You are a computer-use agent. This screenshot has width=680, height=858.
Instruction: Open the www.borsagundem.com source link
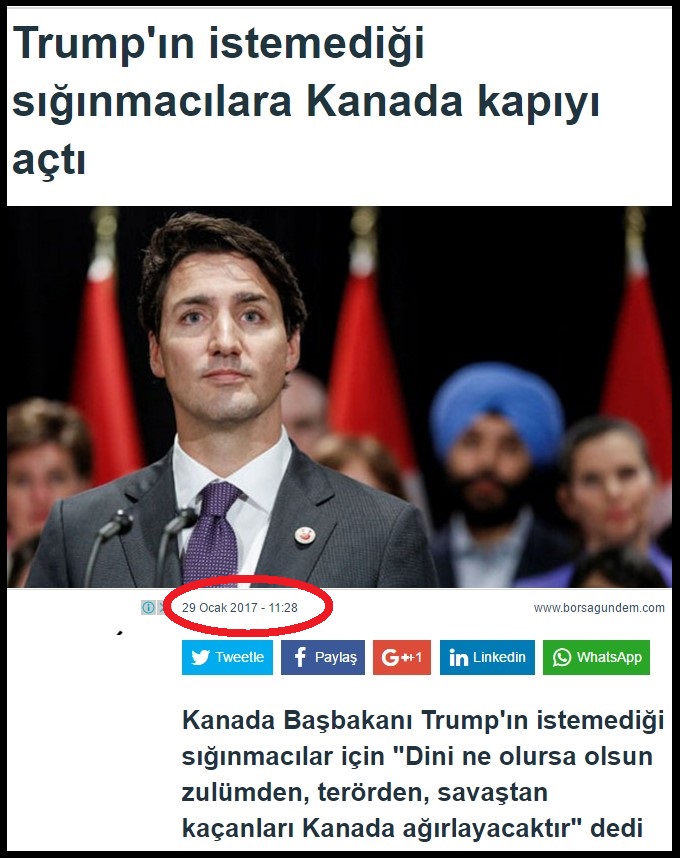(x=599, y=607)
